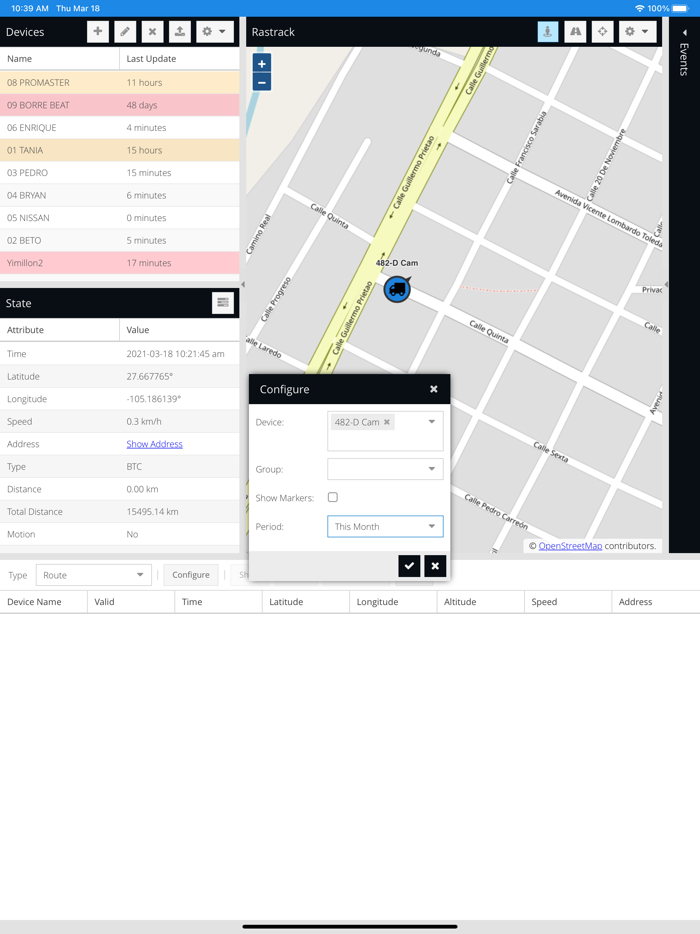Remove 482-D Cam tag from Device field
The image size is (700, 934).
(x=387, y=422)
